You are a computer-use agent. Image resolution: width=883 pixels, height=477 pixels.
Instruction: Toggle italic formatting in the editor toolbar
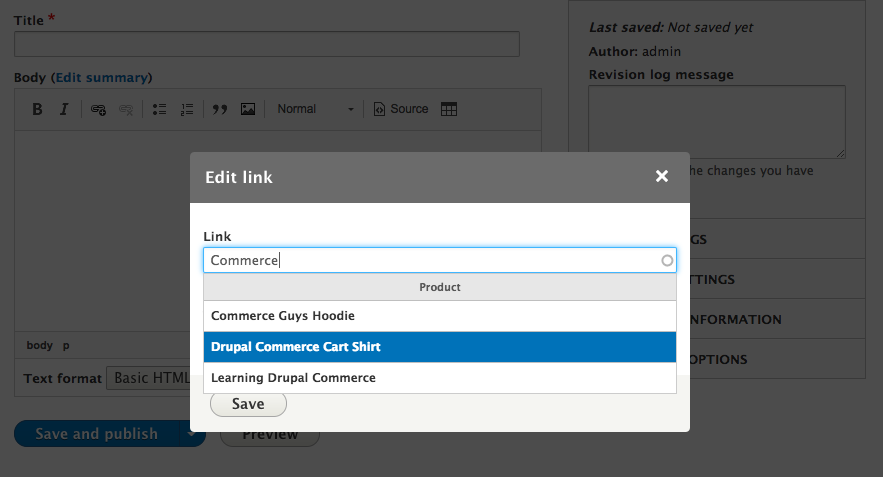pyautogui.click(x=64, y=109)
